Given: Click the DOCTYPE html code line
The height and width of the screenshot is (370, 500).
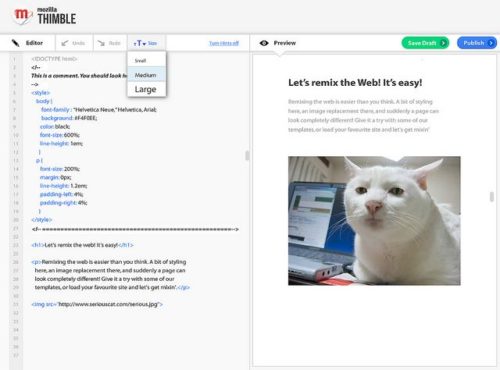Looking at the screenshot, I should tap(54, 59).
